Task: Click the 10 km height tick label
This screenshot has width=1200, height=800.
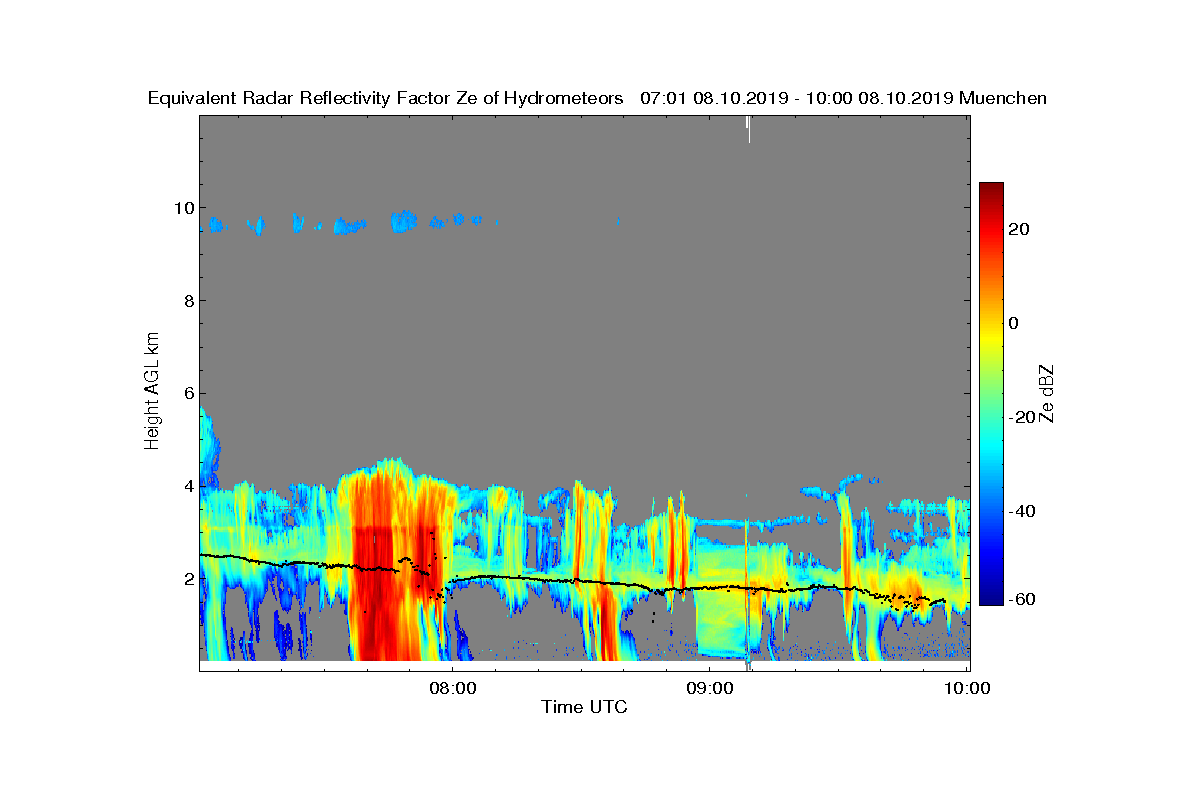Action: click(x=182, y=207)
